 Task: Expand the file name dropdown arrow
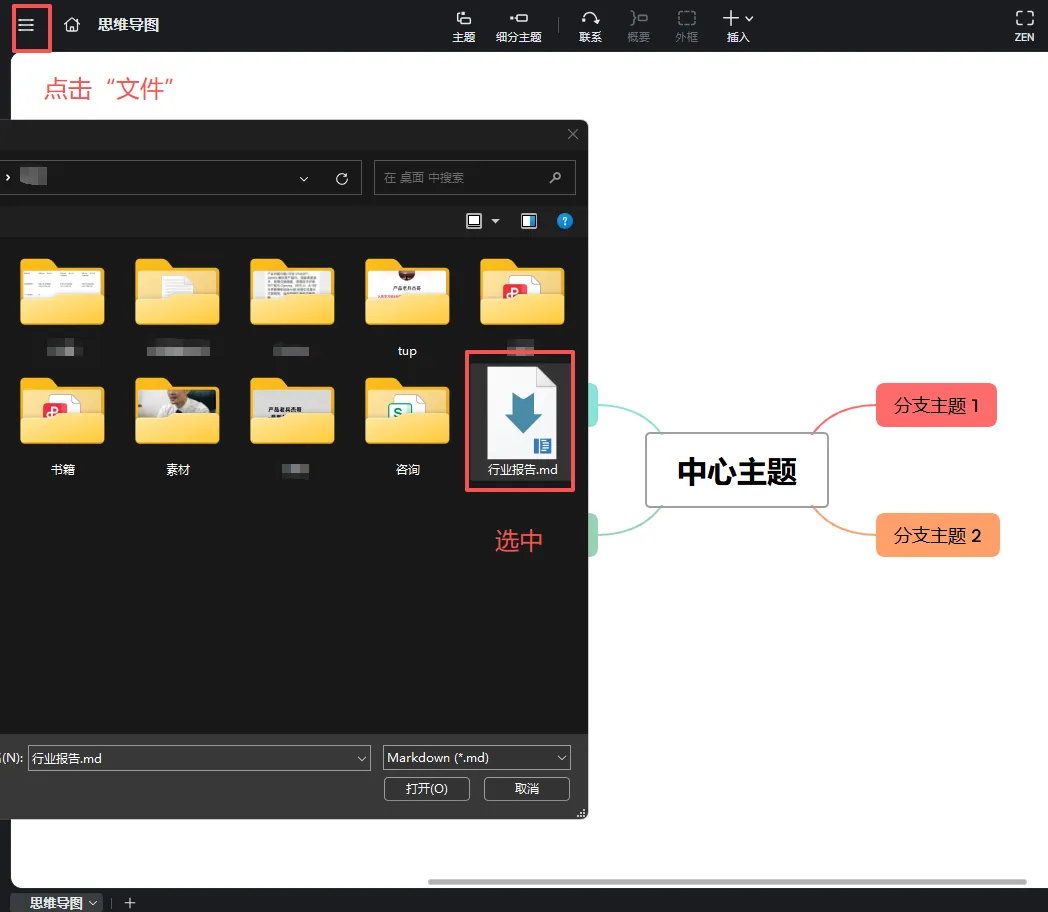pos(362,758)
